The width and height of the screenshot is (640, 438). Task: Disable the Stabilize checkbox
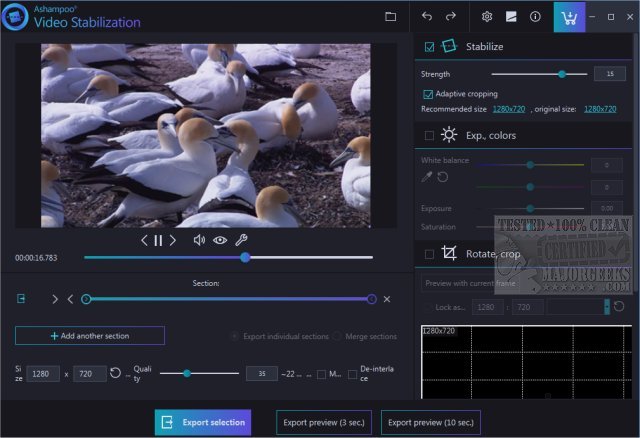click(429, 46)
